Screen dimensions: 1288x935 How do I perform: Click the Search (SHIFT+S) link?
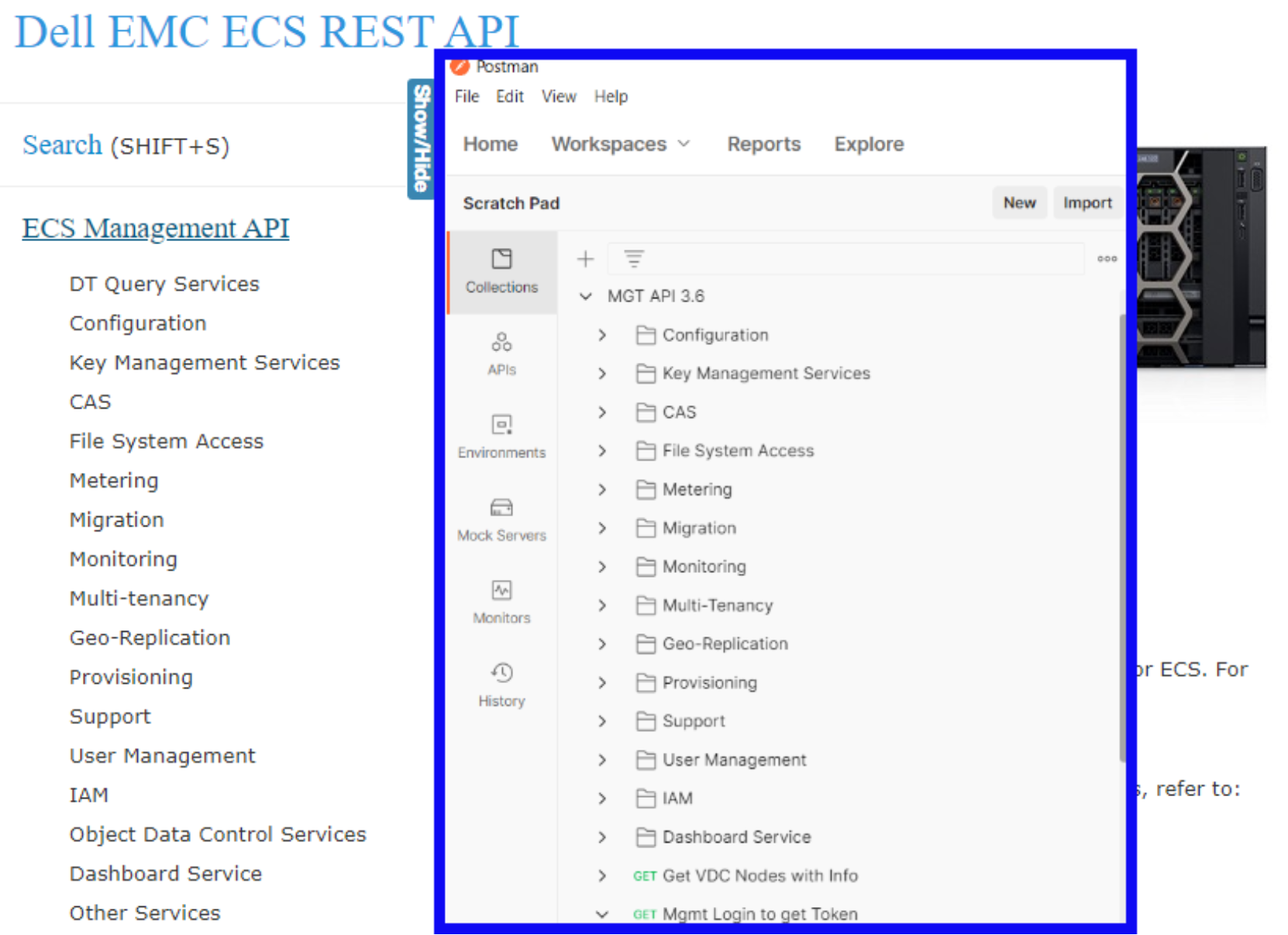(126, 145)
